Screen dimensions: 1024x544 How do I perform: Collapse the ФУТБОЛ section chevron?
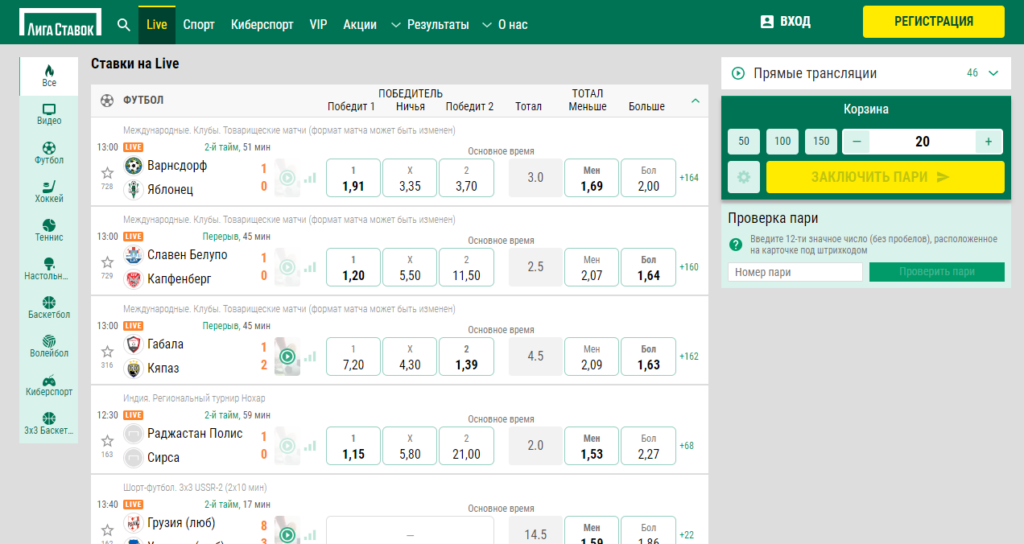(x=696, y=101)
